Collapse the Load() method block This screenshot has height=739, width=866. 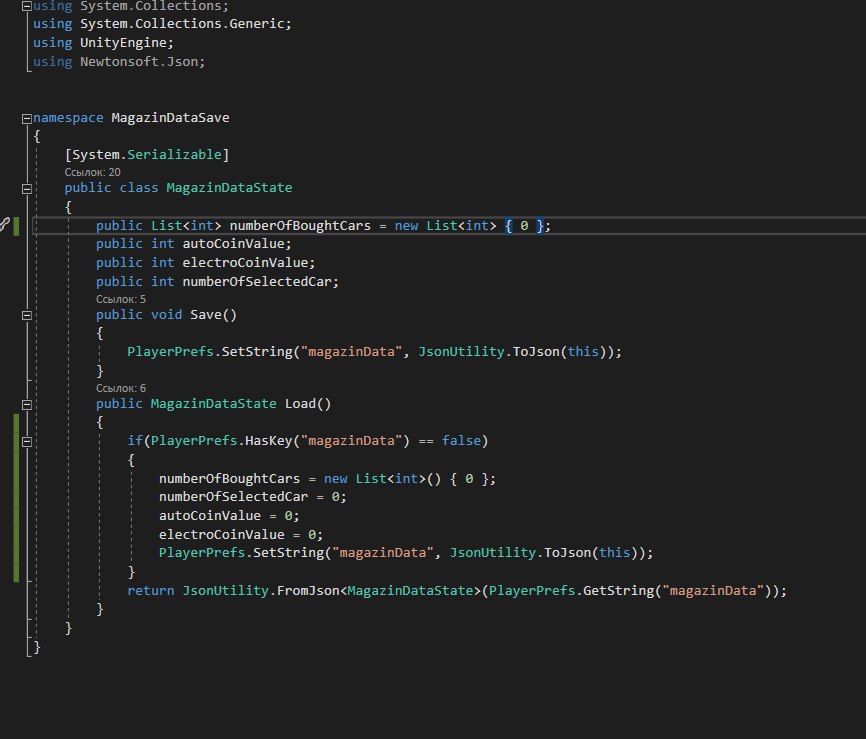(x=27, y=405)
